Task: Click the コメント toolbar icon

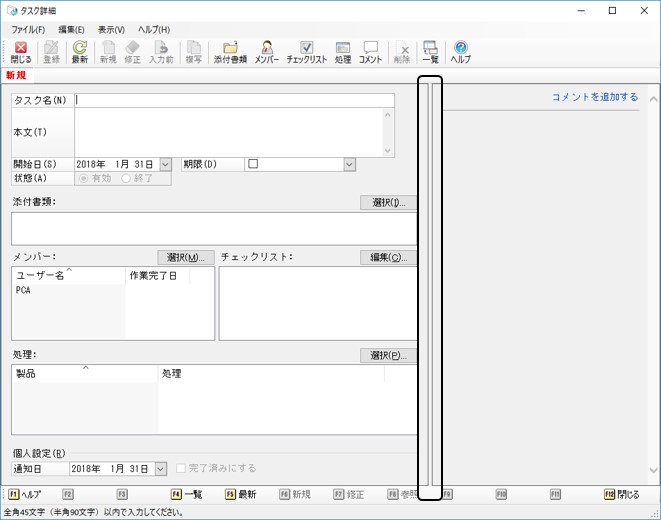Action: click(x=370, y=53)
